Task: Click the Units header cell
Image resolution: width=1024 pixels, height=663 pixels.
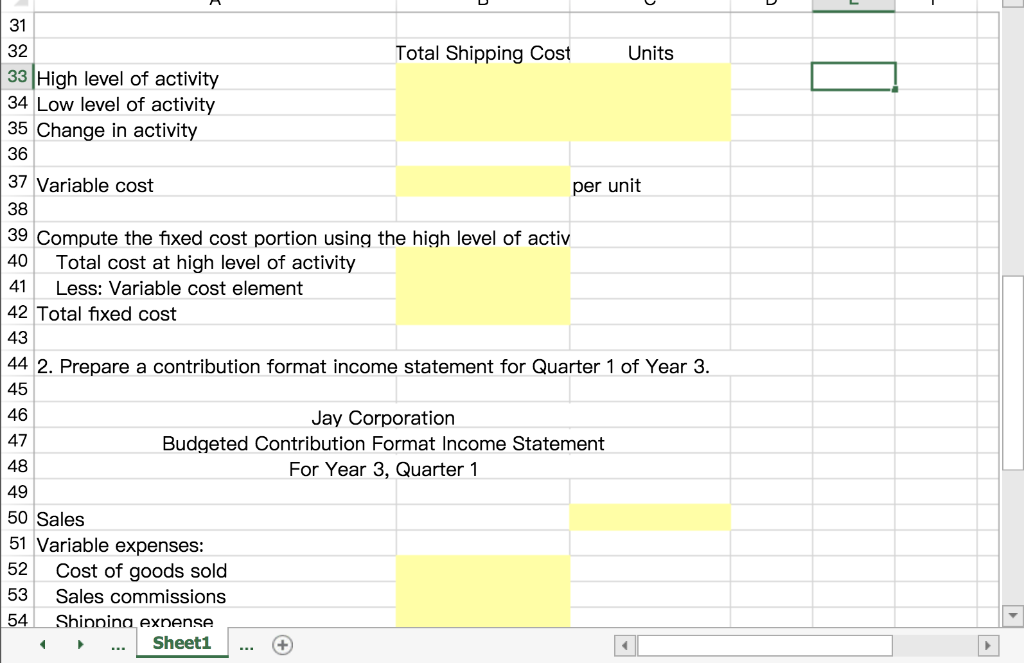Action: [650, 52]
